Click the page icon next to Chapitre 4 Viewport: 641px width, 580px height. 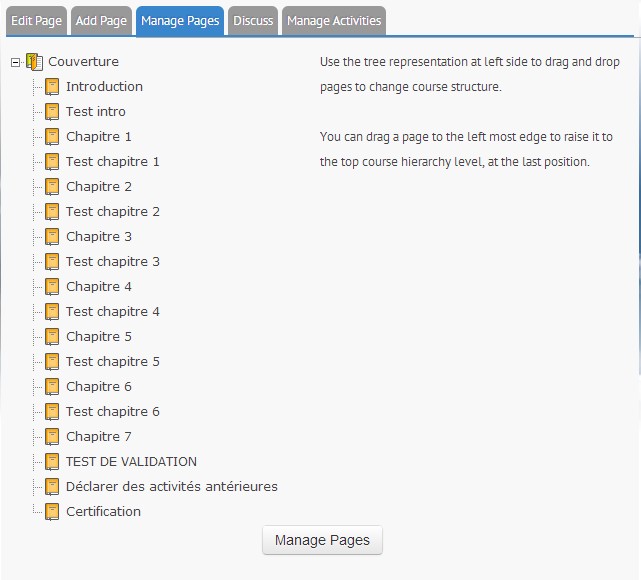pyautogui.click(x=52, y=287)
